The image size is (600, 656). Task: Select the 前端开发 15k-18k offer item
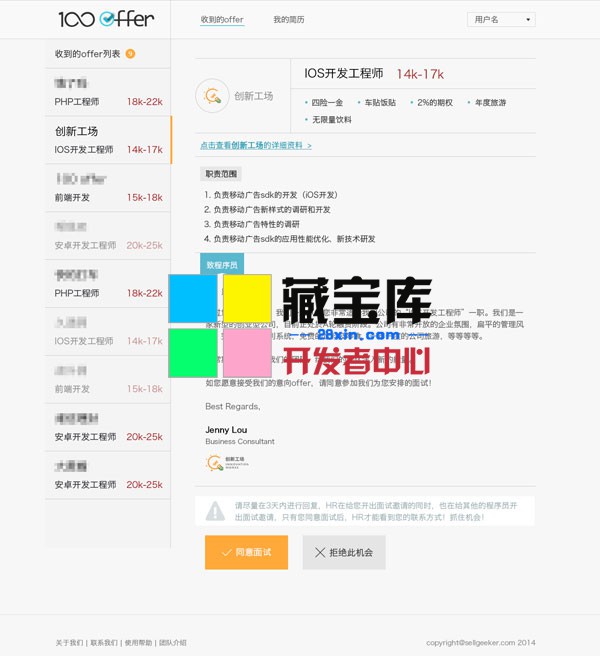coord(108,188)
